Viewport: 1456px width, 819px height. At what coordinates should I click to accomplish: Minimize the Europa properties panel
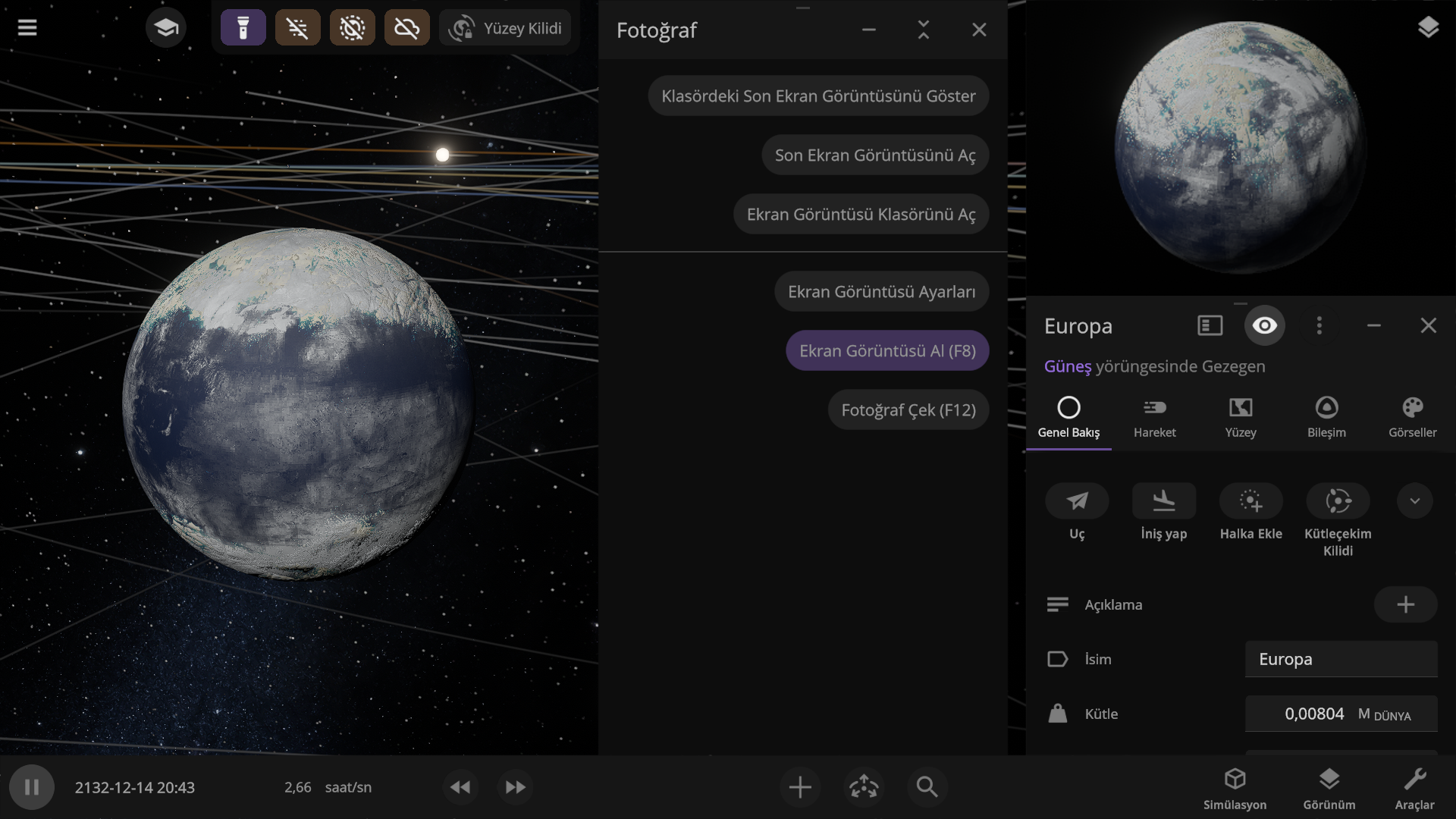(x=1374, y=325)
